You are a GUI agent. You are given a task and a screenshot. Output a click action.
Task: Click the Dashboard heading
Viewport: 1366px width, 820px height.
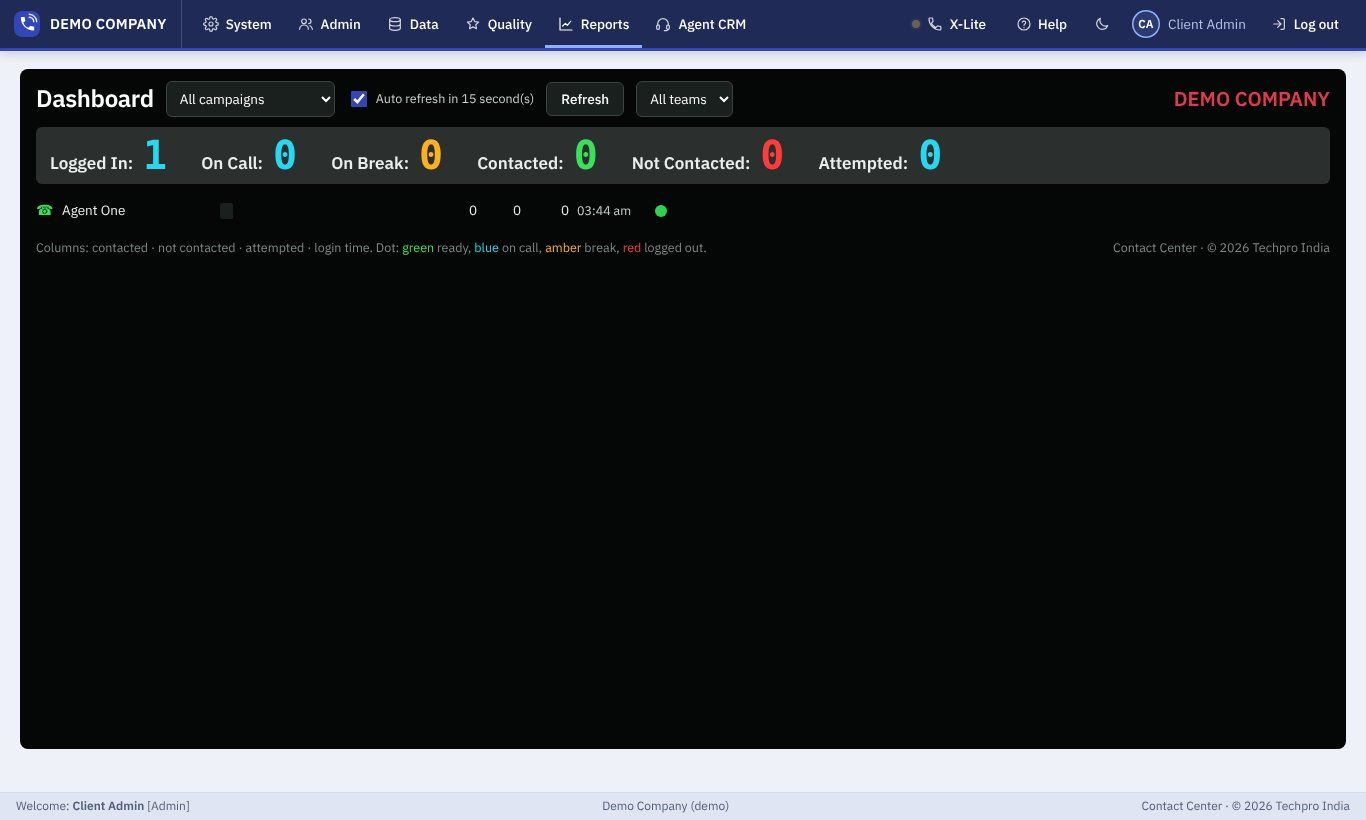click(95, 99)
